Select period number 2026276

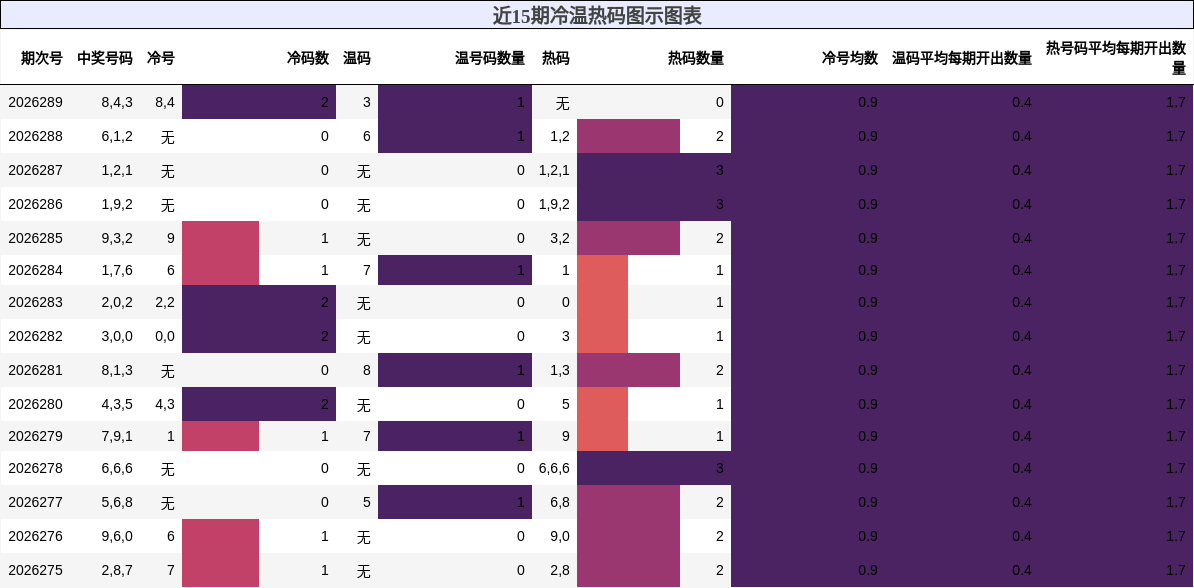pyautogui.click(x=35, y=535)
